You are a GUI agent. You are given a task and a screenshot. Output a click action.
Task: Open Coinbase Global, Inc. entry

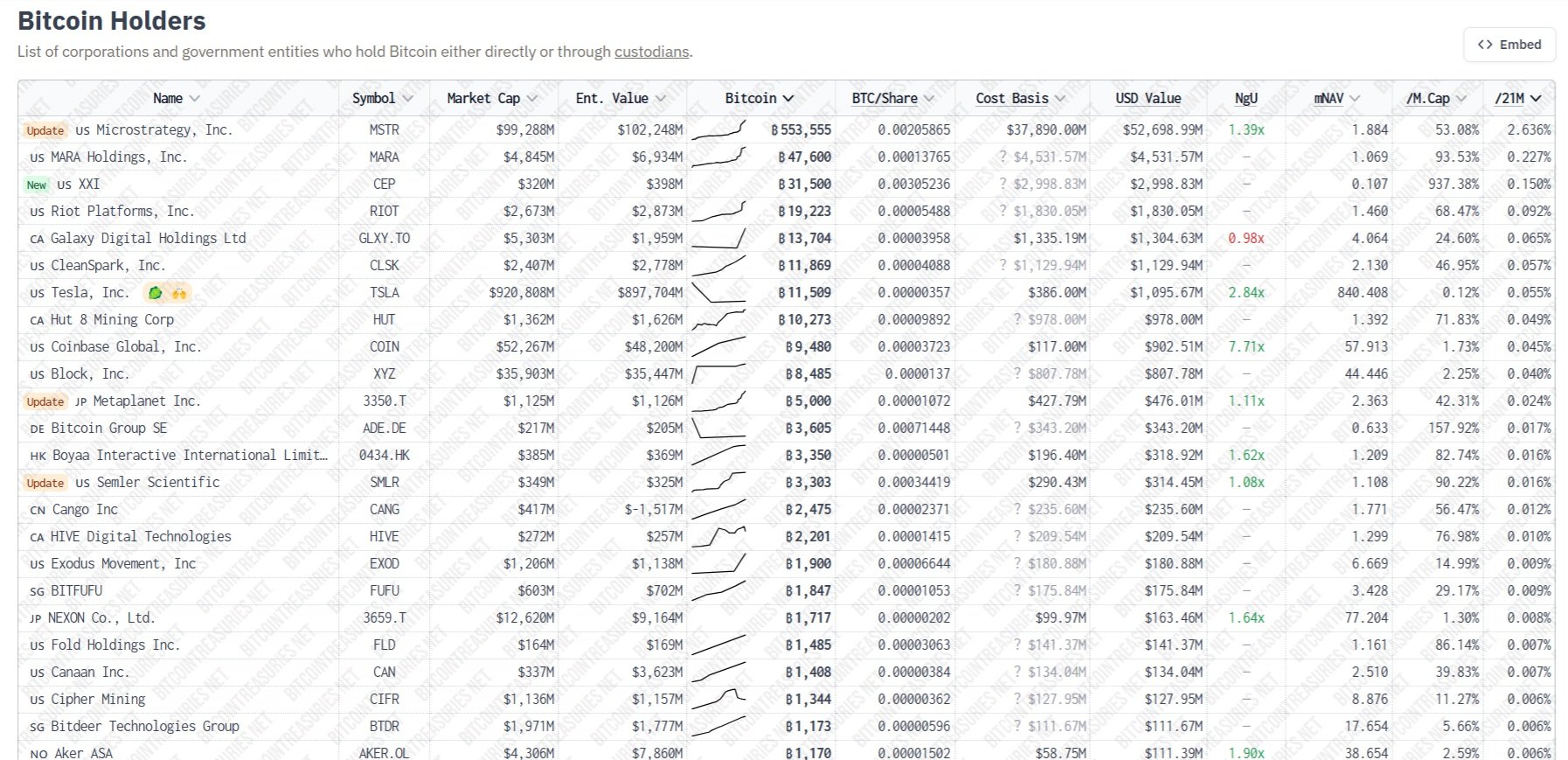tap(126, 346)
